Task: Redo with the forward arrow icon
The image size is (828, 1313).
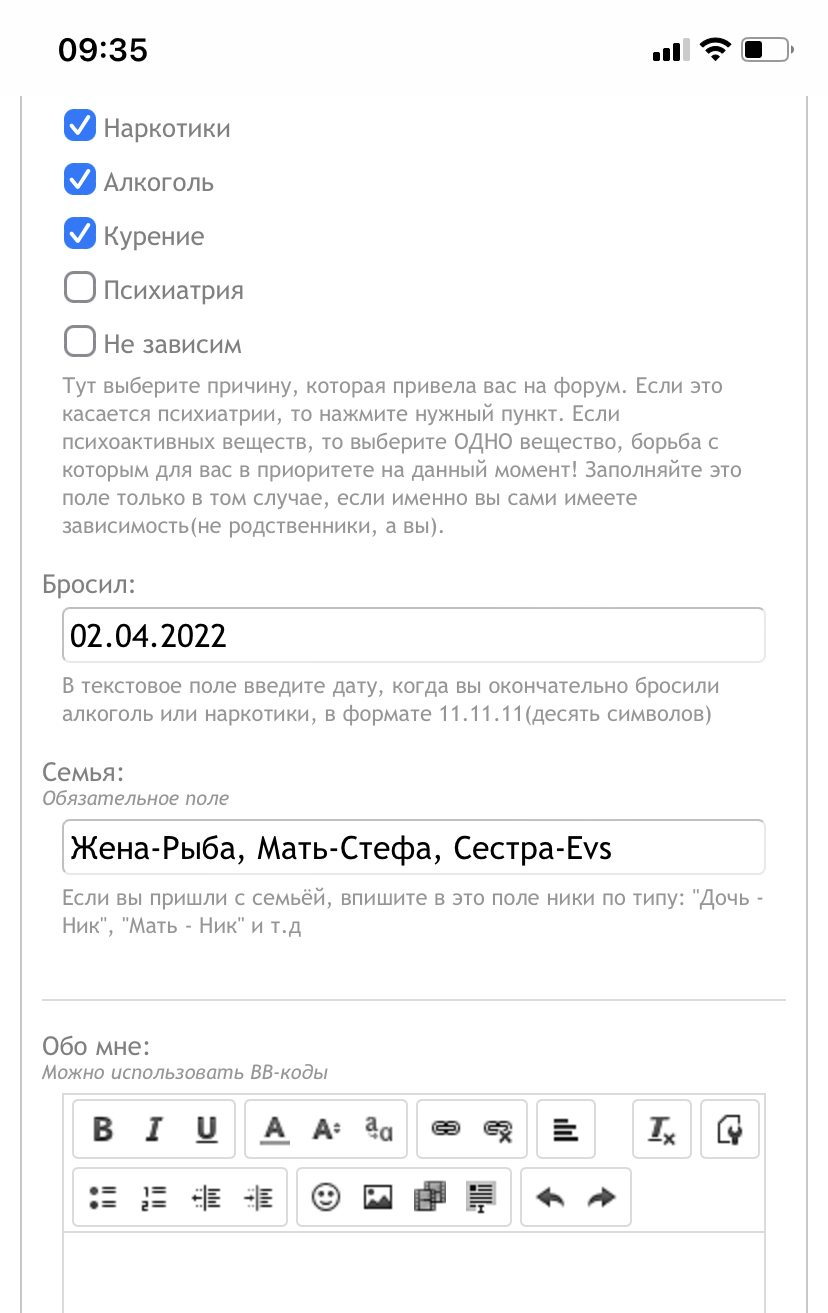Action: coord(601,1197)
